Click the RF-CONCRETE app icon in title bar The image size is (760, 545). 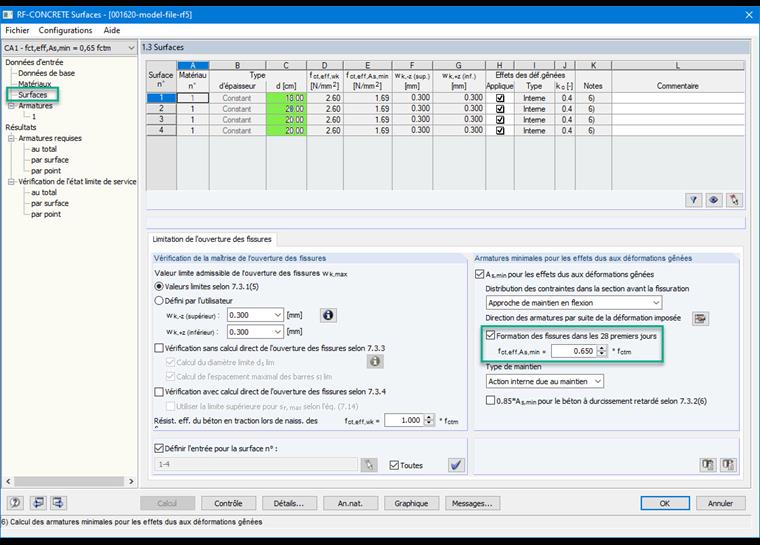pyautogui.click(x=7, y=15)
